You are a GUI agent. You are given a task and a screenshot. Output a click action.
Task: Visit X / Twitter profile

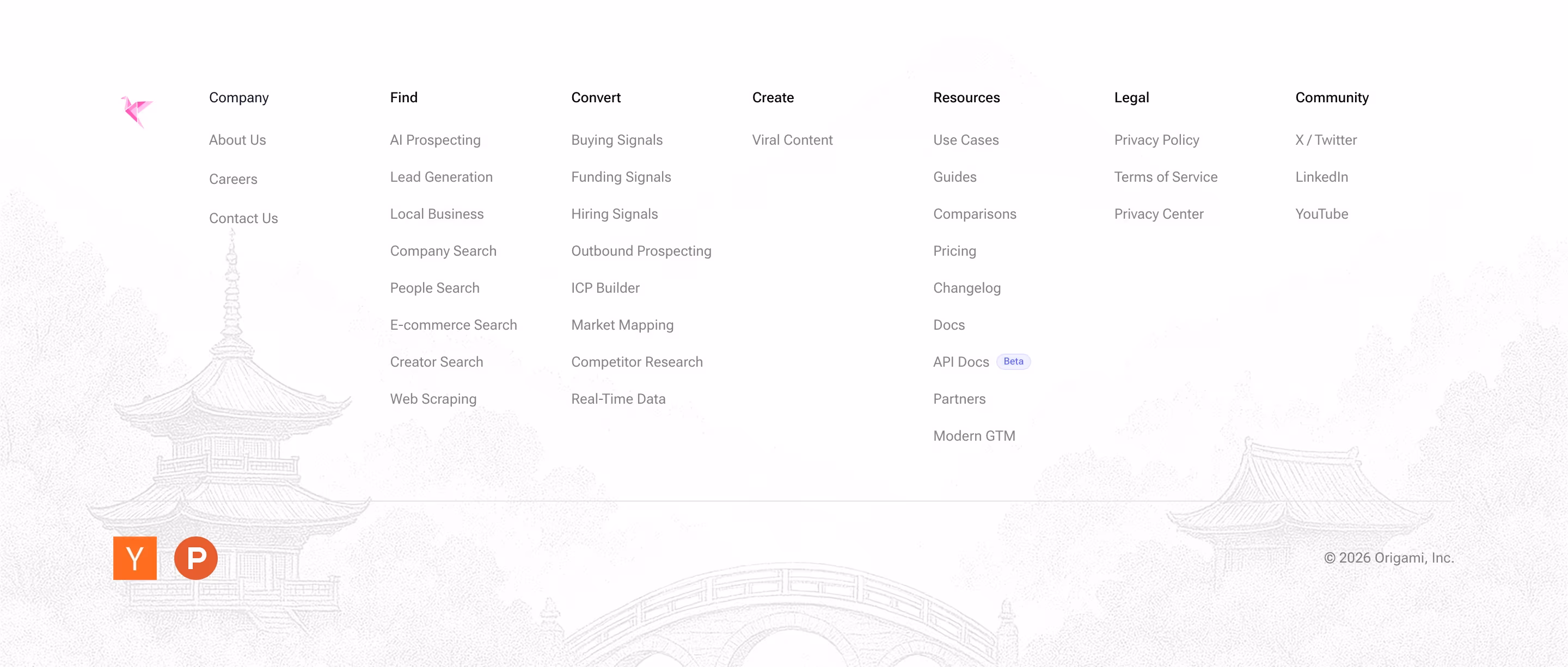(x=1326, y=140)
